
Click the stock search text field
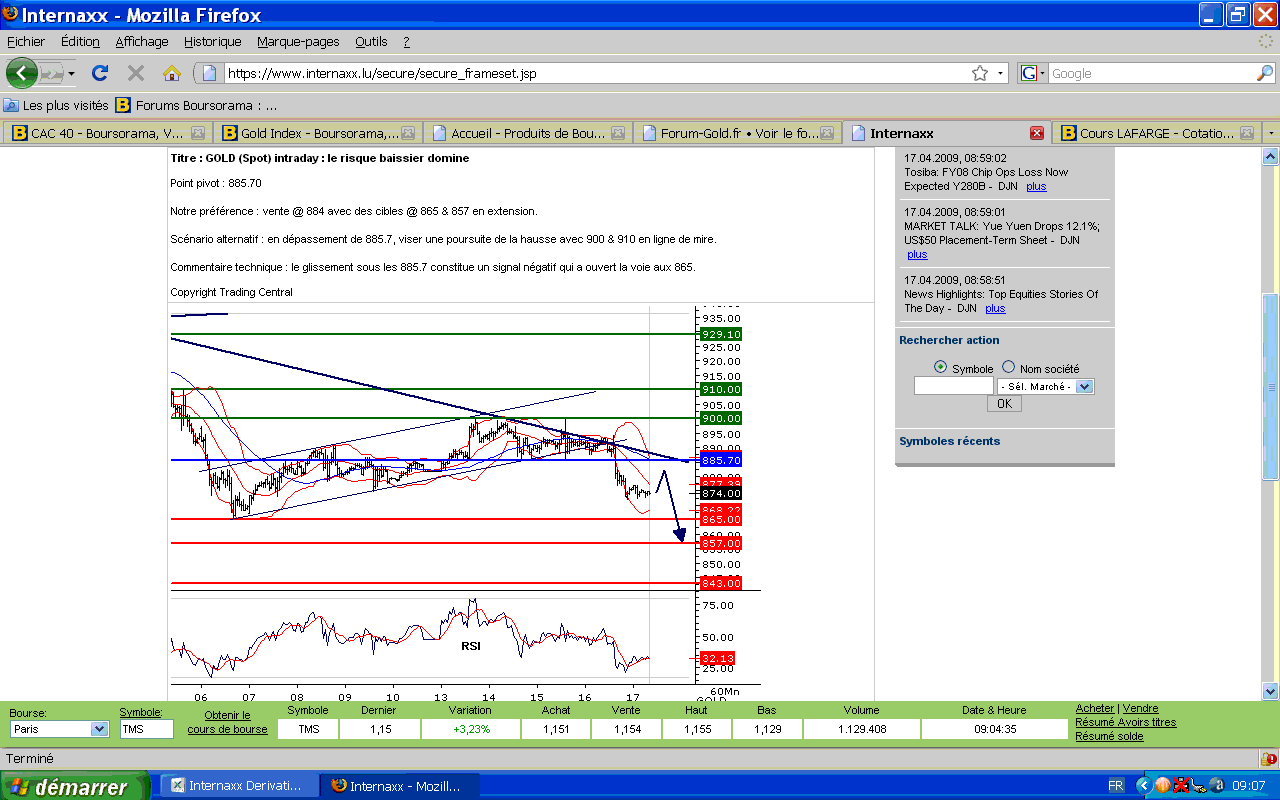953,386
